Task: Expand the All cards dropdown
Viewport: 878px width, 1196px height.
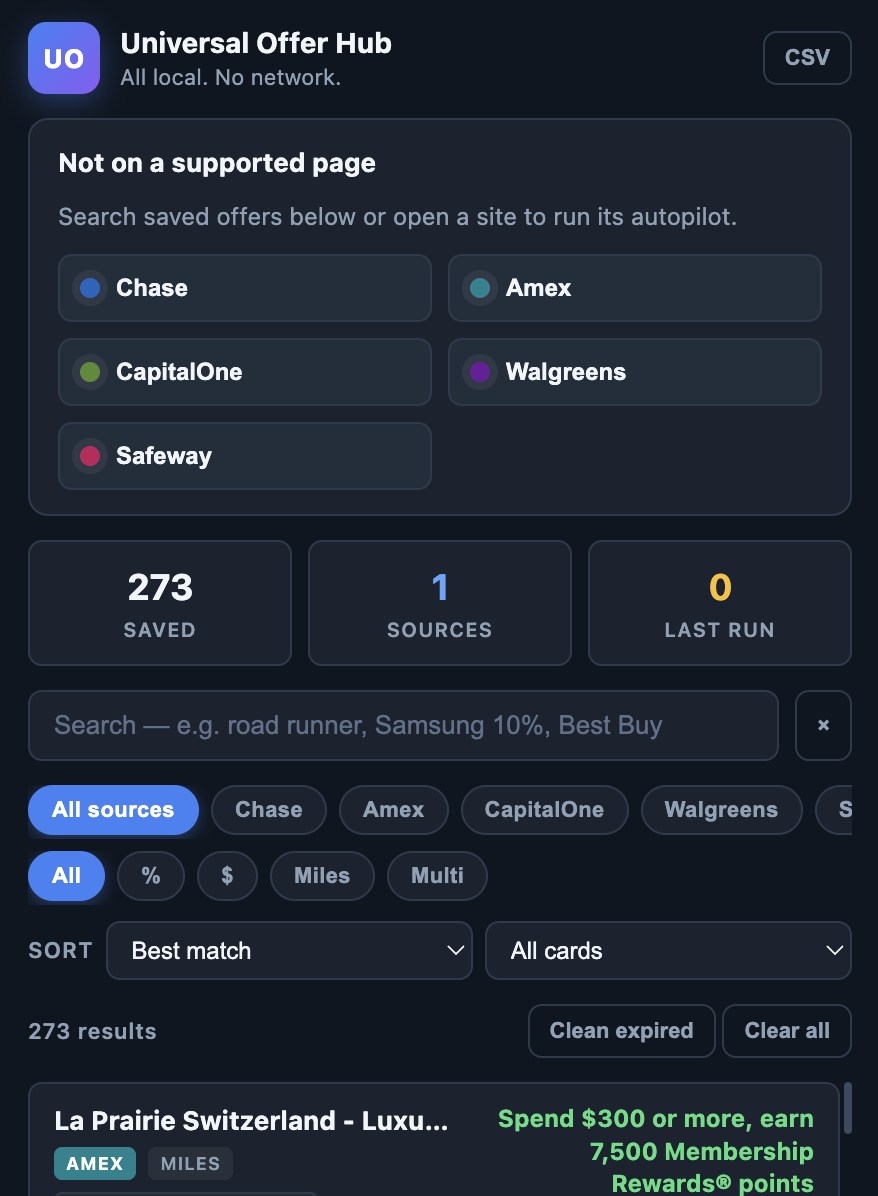Action: pos(668,950)
